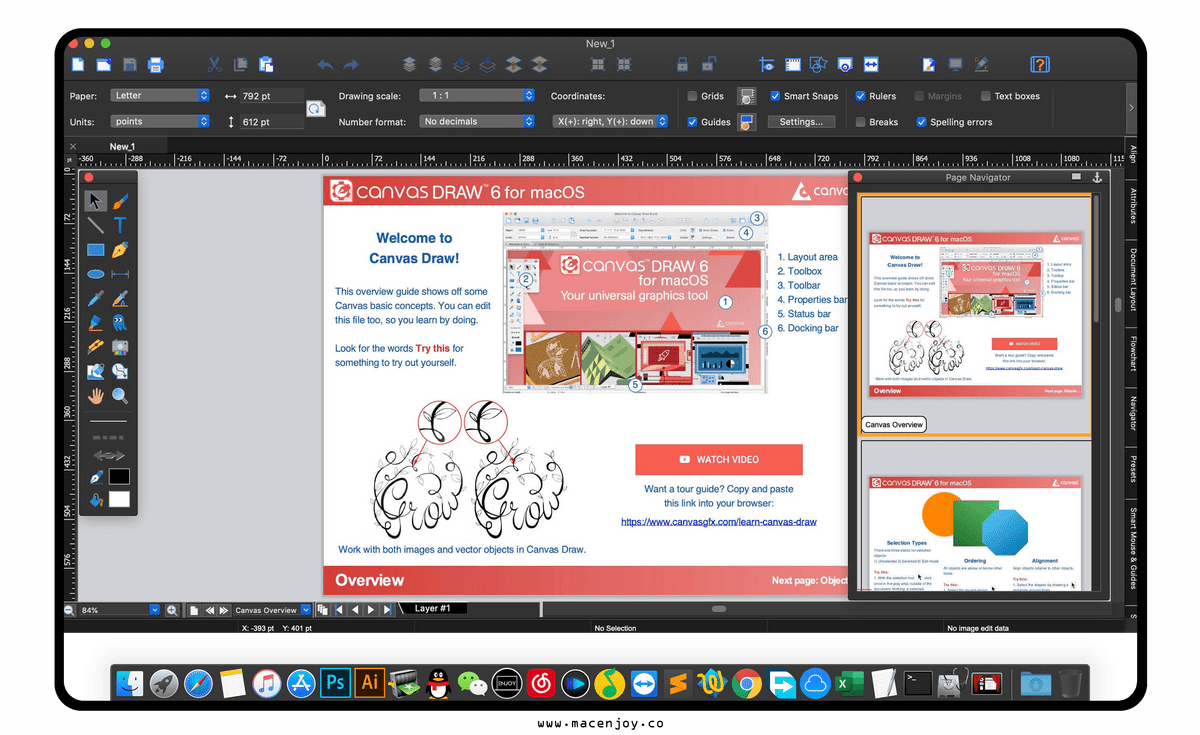The height and width of the screenshot is (735, 1200).
Task: Click the page width field 792 pt
Action: pos(270,96)
